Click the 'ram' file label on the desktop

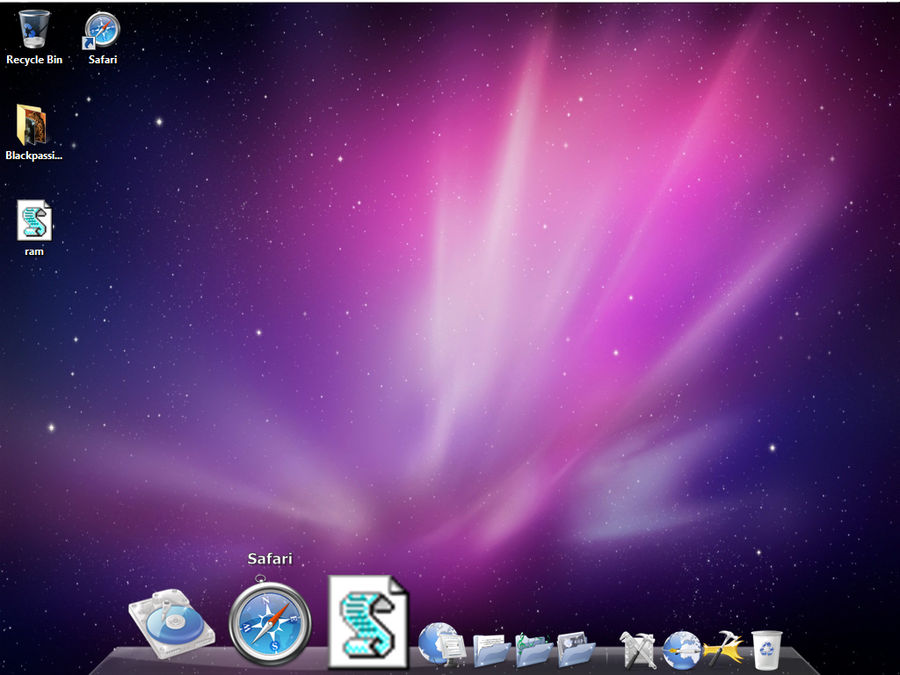(34, 251)
